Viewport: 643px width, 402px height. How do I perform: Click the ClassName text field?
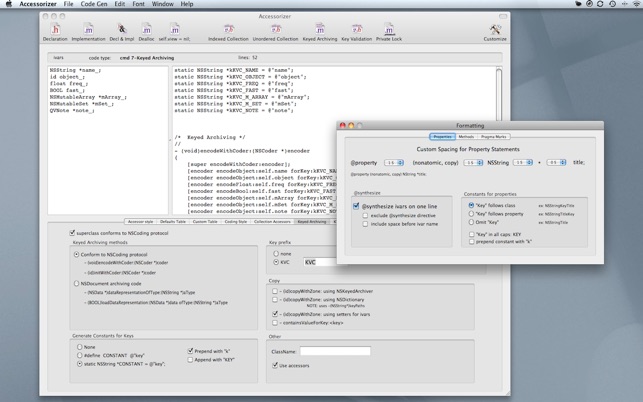(335, 351)
